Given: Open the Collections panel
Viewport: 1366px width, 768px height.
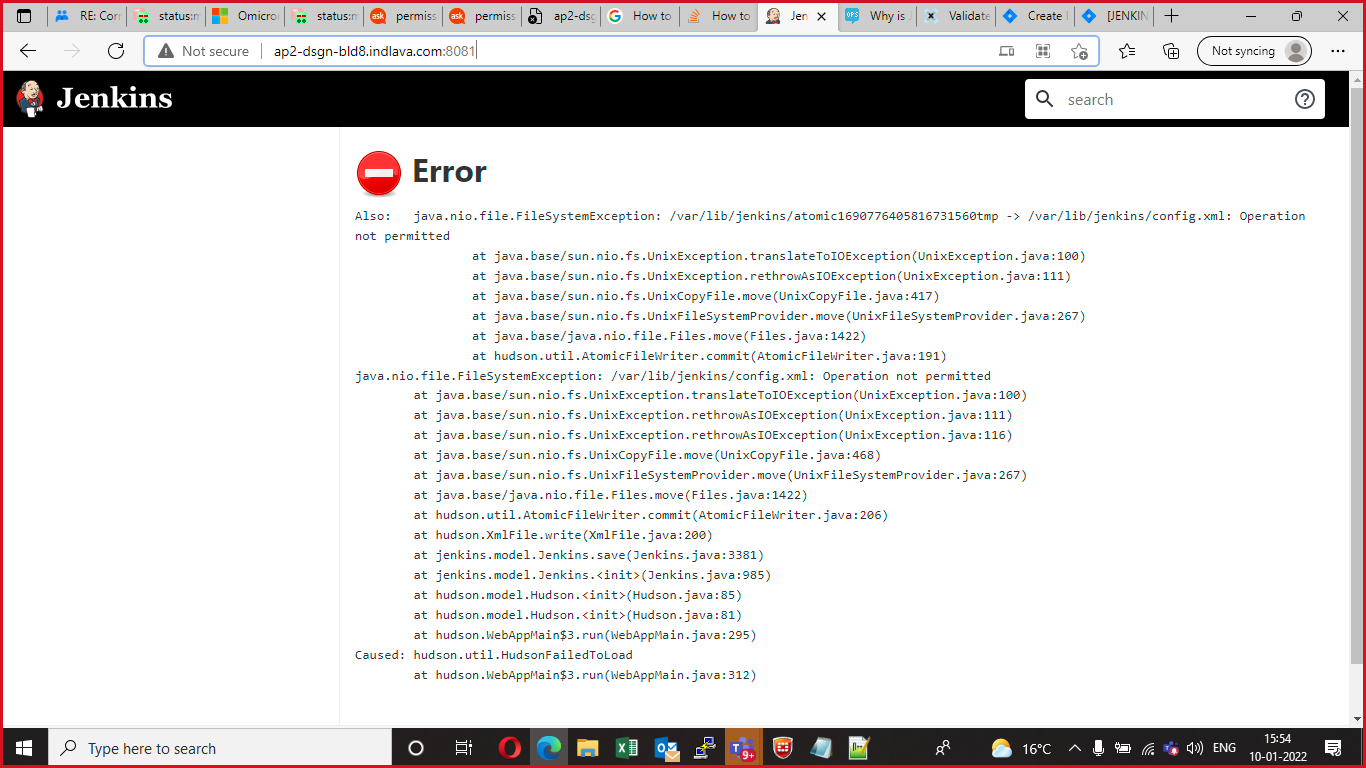Looking at the screenshot, I should coord(1171,51).
